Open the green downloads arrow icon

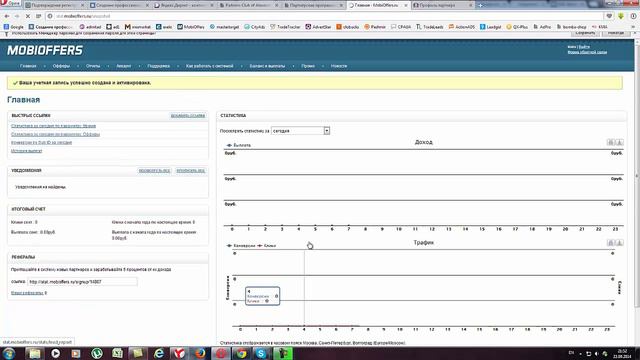621,16
